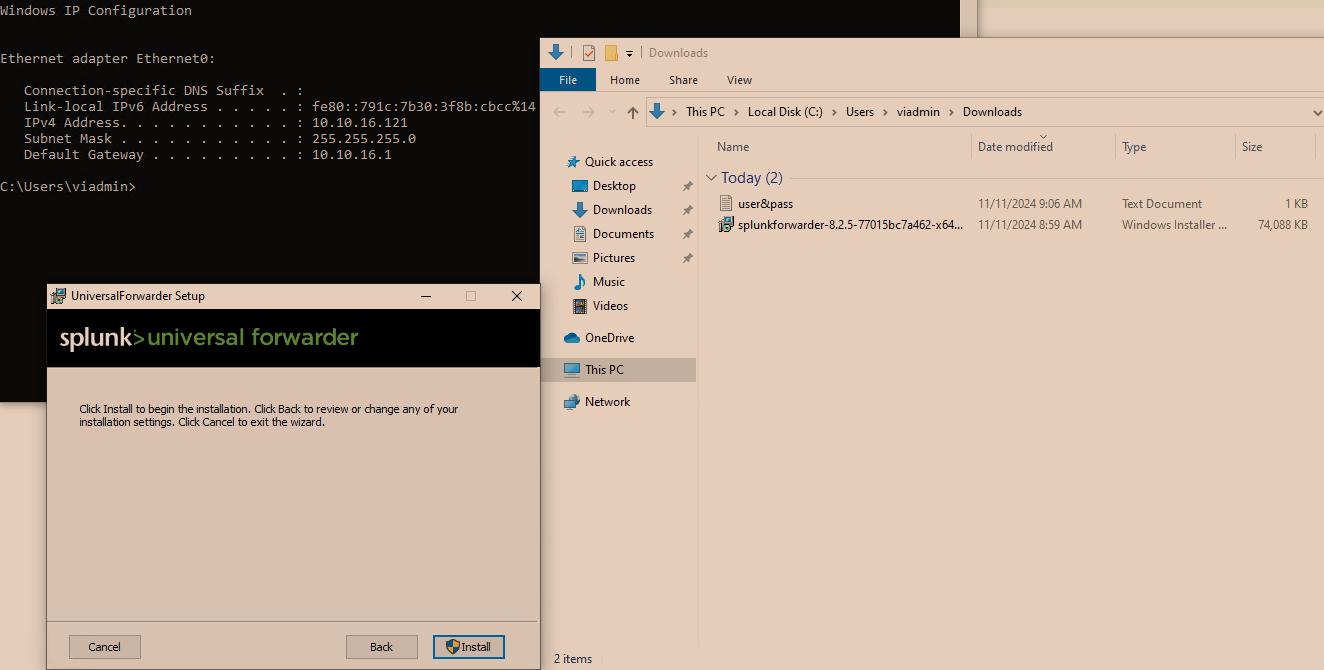Click the This PC monitor icon
Screen dimensions: 1324x670
572,370
